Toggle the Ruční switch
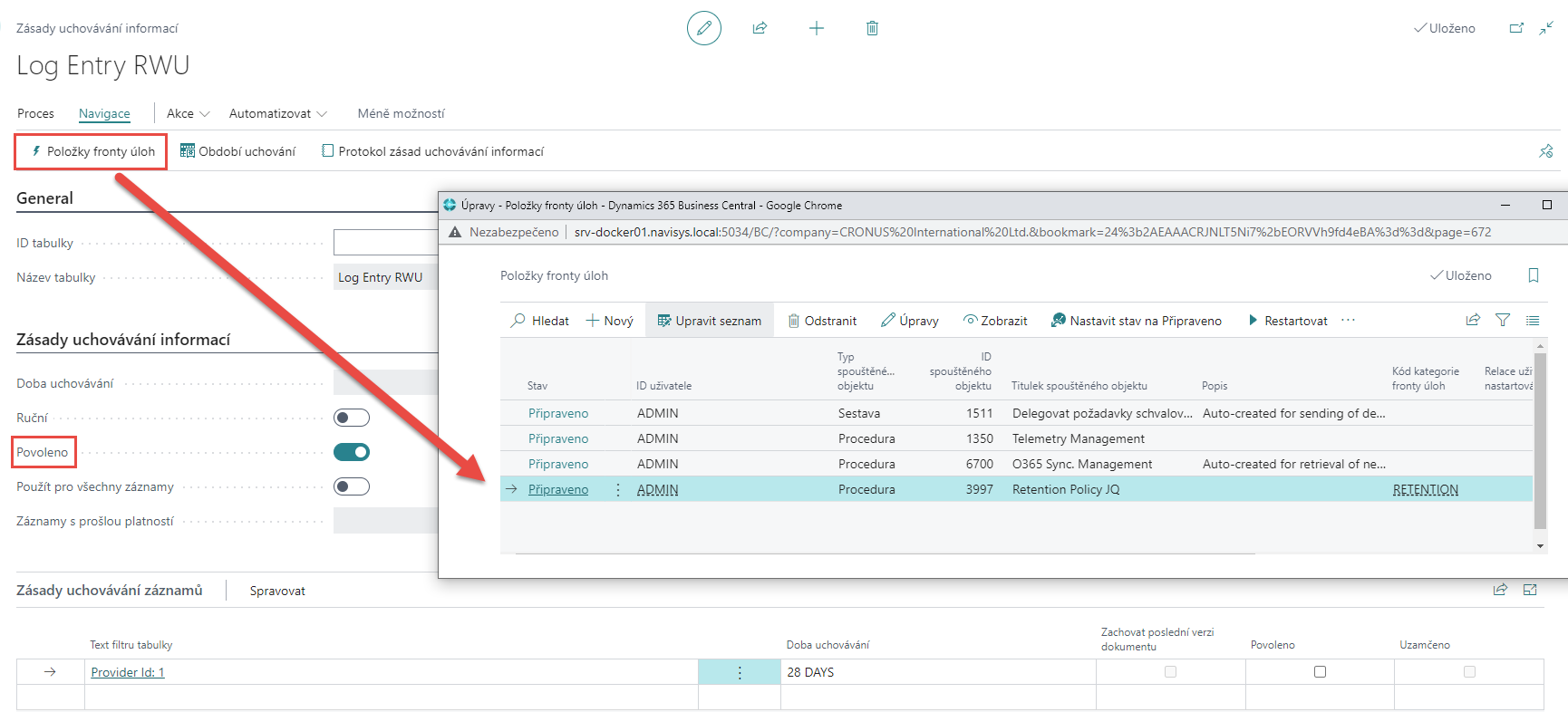1568x712 pixels. [352, 418]
